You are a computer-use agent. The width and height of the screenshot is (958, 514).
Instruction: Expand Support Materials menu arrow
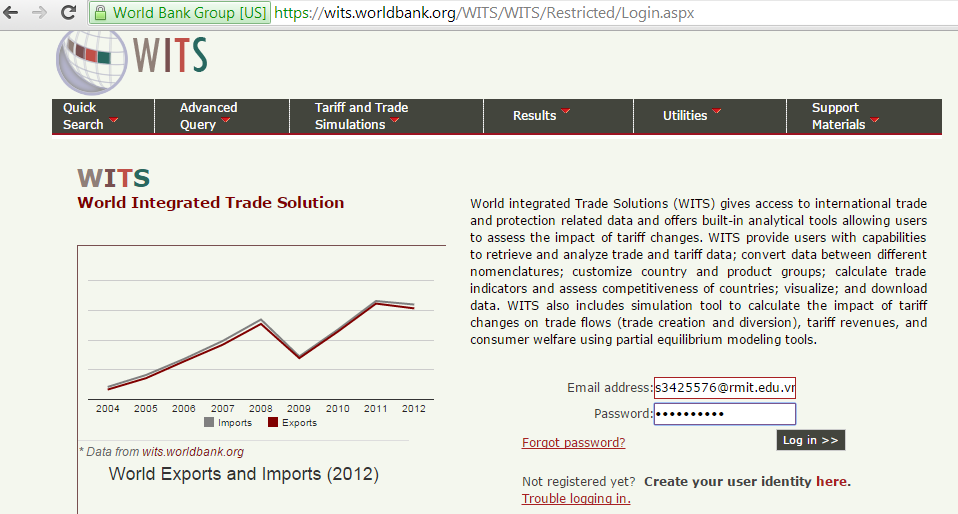[875, 122]
